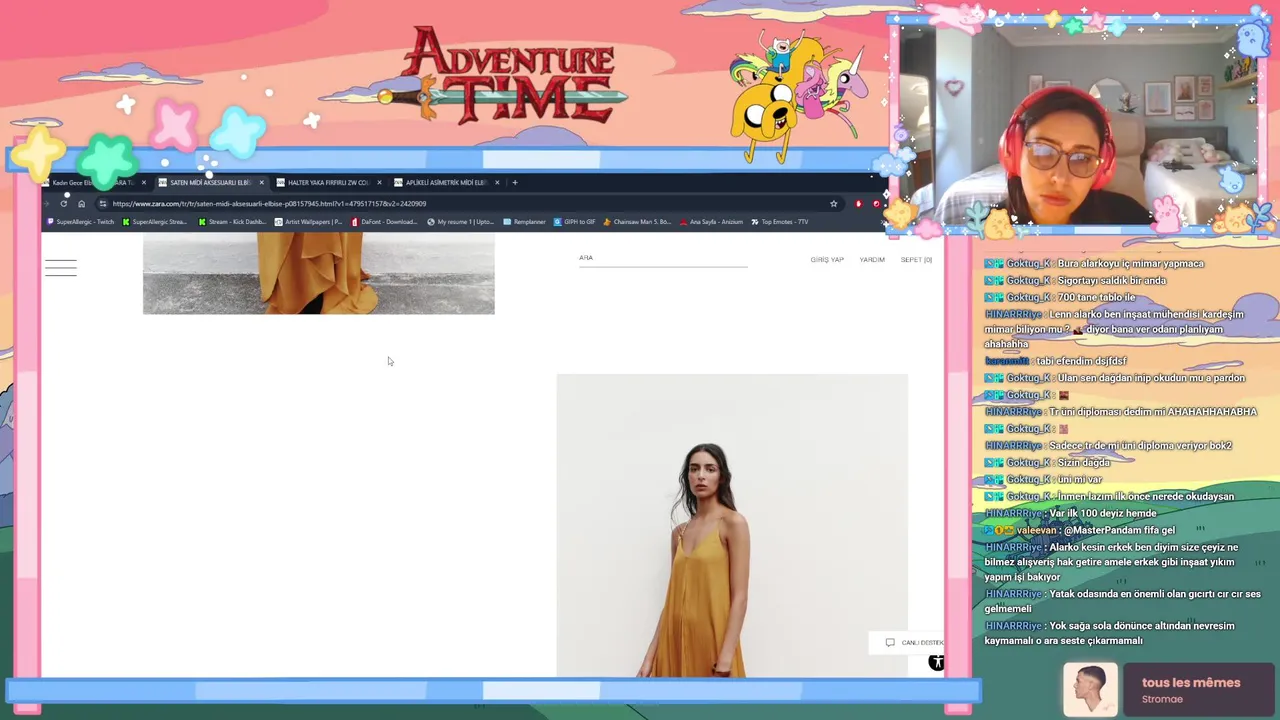Screen dimensions: 1280x720
Task: Open the site info icon beside the URL
Action: pos(102,204)
